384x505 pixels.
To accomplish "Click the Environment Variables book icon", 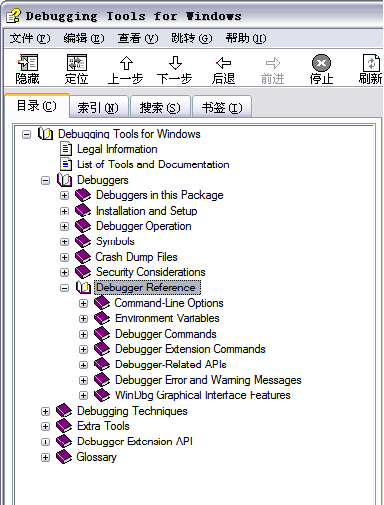I will (102, 318).
